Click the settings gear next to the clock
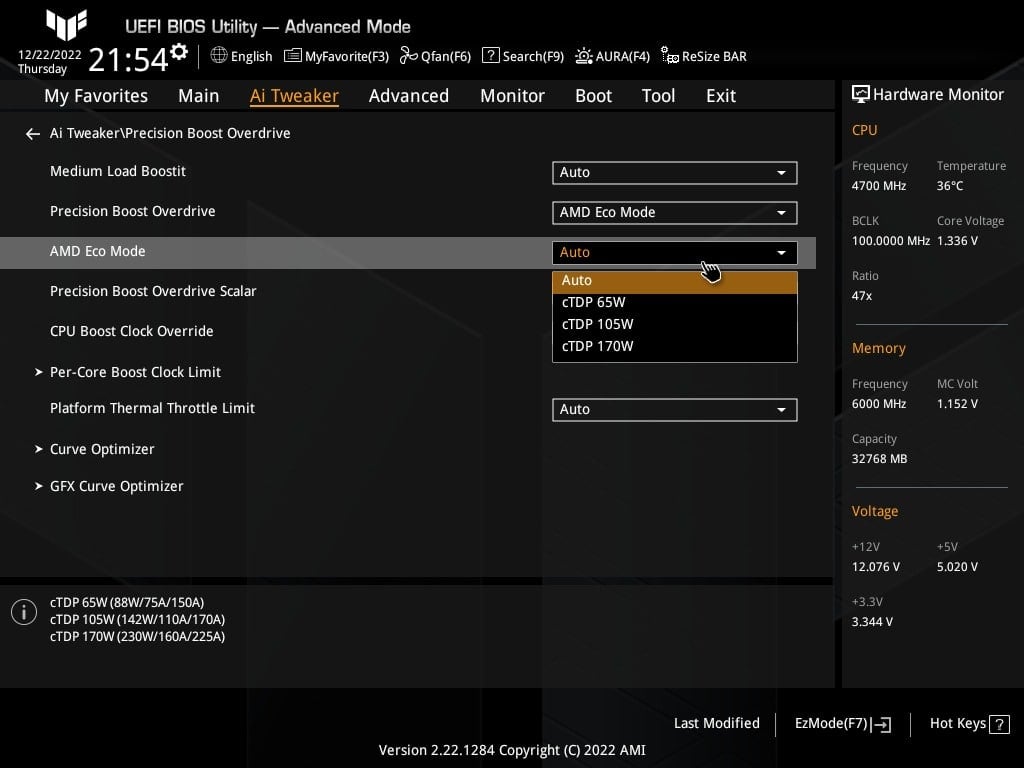 click(179, 52)
